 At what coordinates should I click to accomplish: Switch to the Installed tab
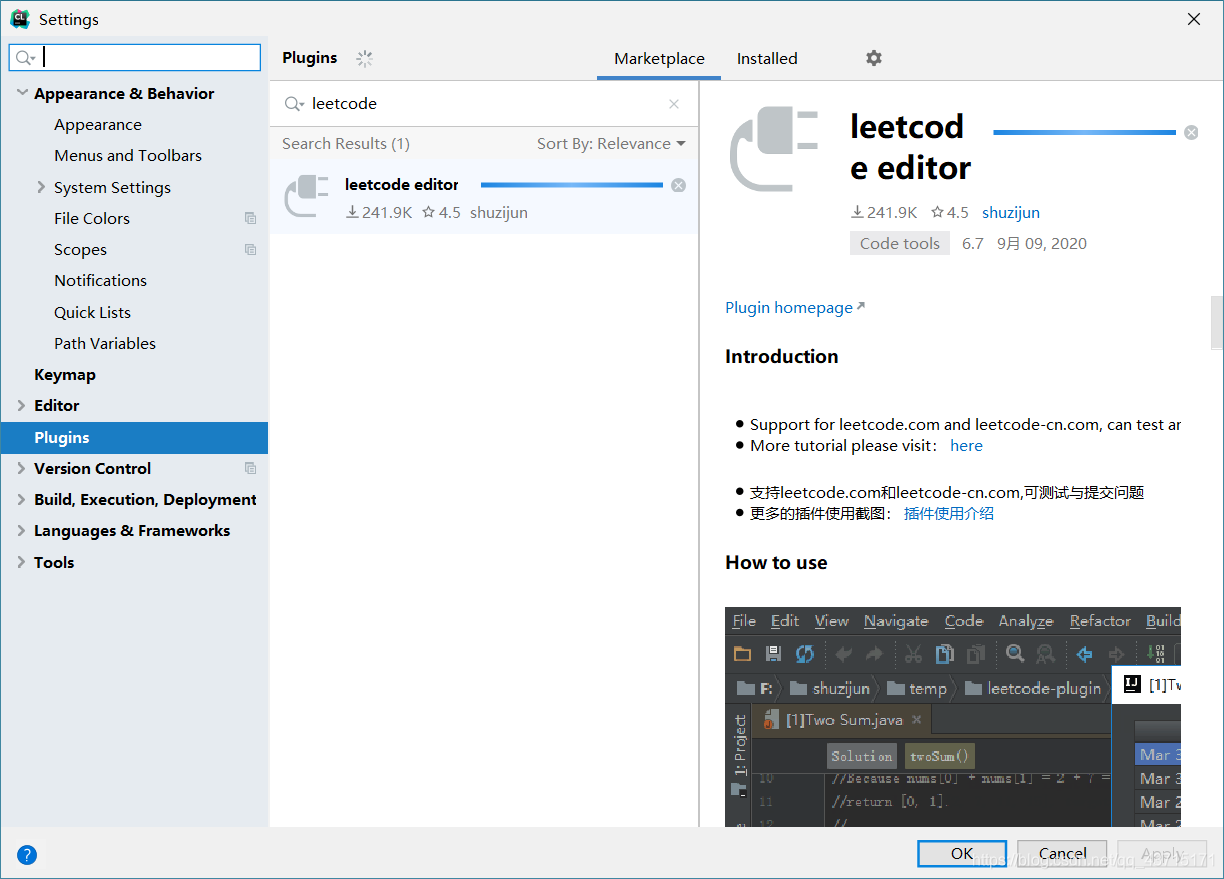(x=767, y=59)
